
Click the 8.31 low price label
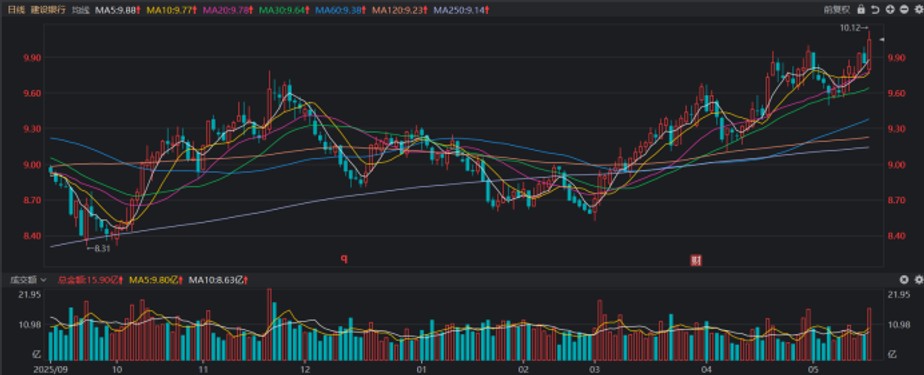(98, 249)
